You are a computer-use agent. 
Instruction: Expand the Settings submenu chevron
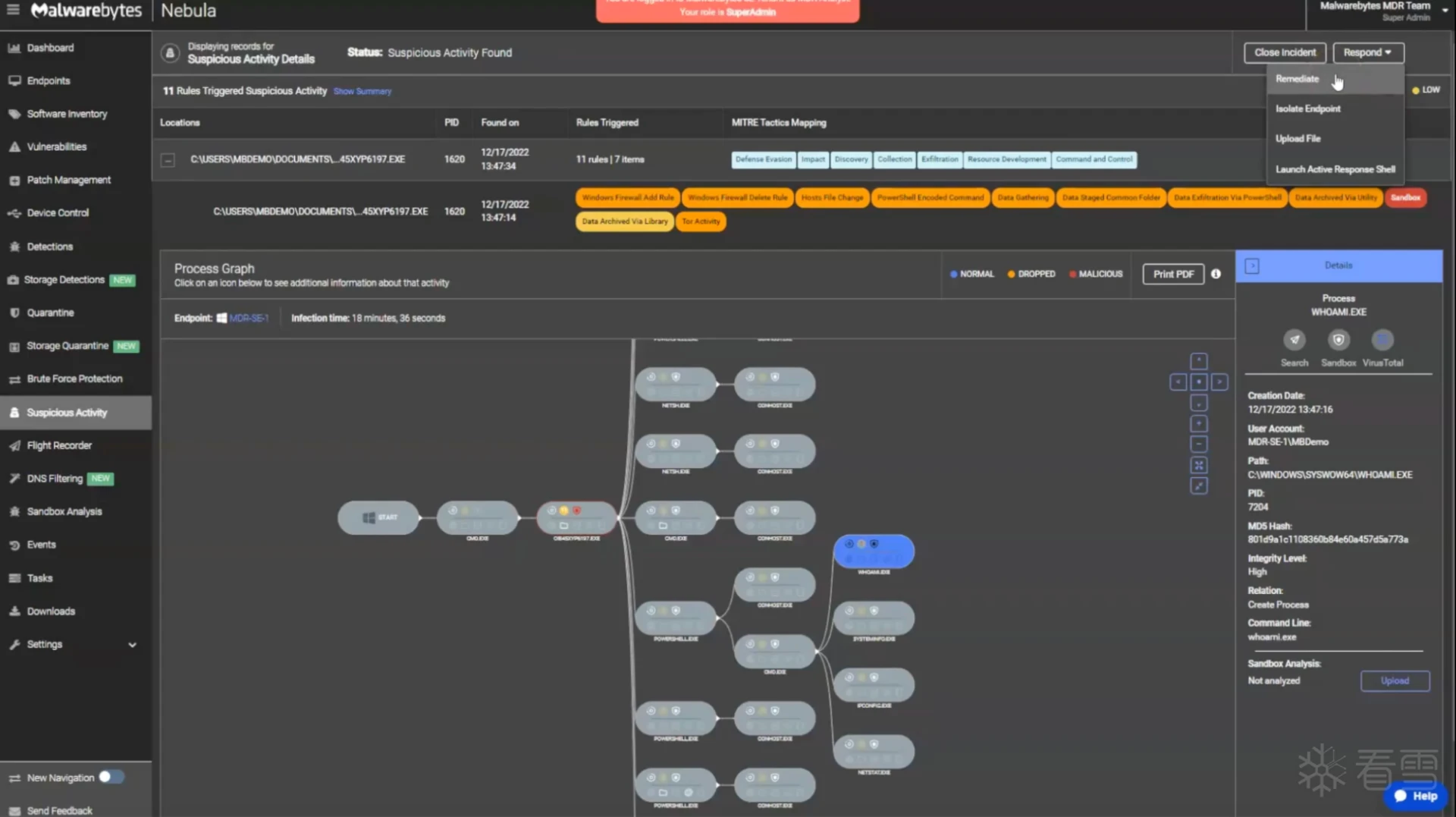(133, 645)
